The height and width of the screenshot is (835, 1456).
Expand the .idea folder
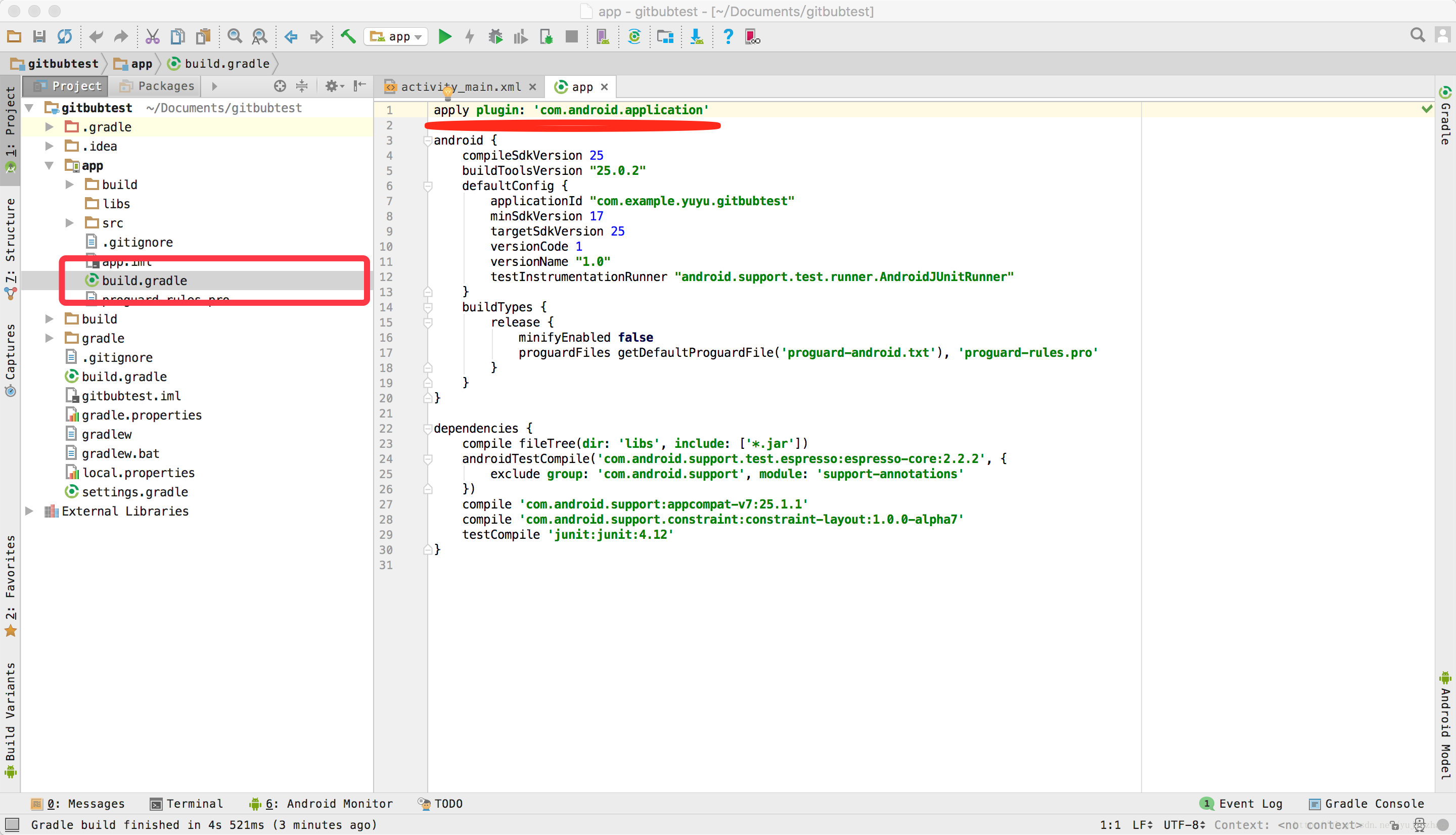[x=50, y=146]
